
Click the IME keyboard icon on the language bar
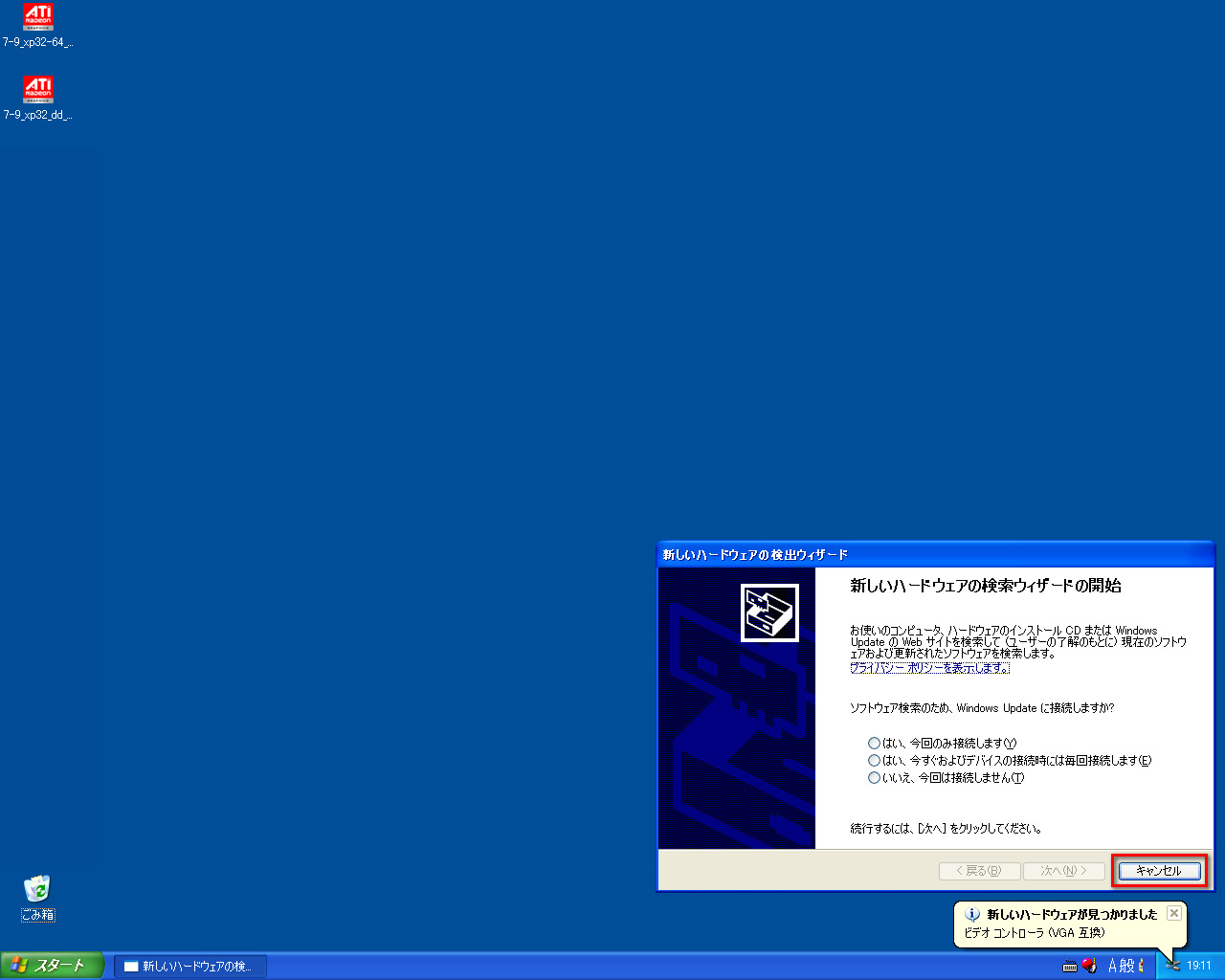point(1070,966)
